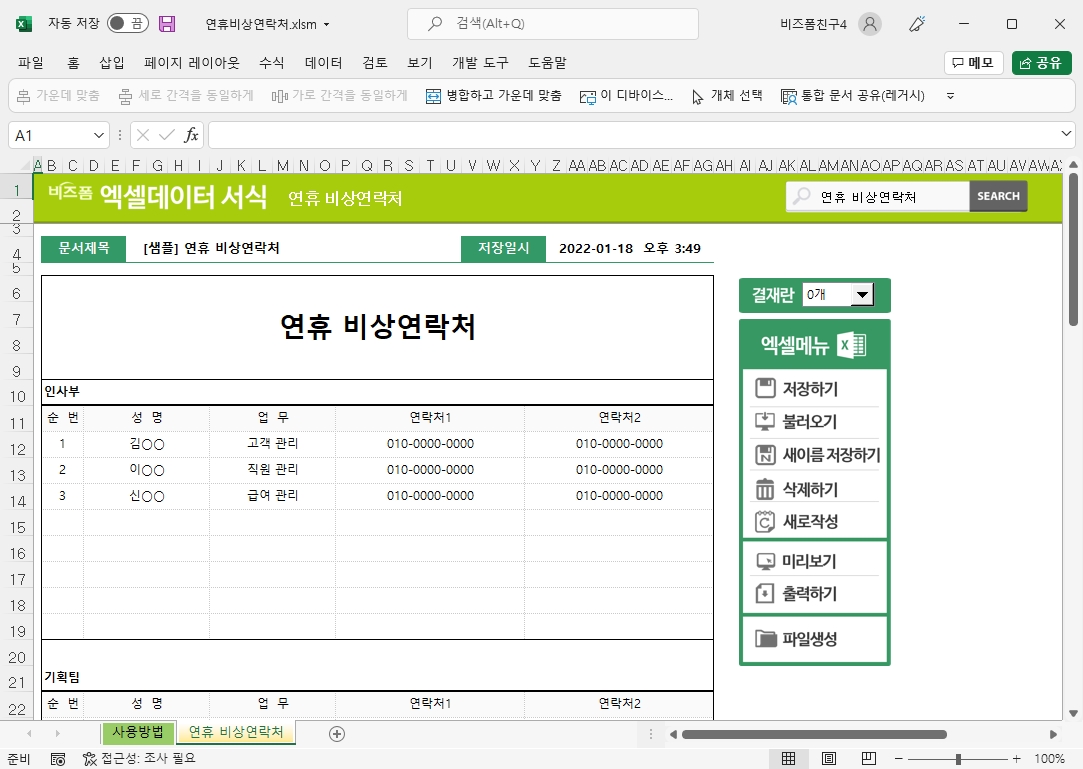Insert function using the fx icon
This screenshot has height=769, width=1083.
coord(192,135)
